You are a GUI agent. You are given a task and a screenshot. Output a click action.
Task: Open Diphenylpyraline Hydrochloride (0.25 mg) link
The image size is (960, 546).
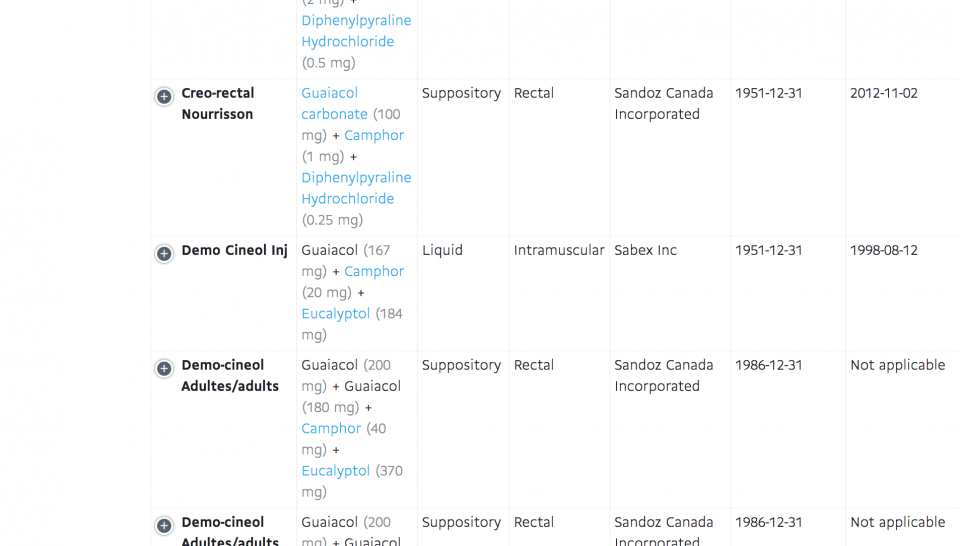pyautogui.click(x=356, y=188)
